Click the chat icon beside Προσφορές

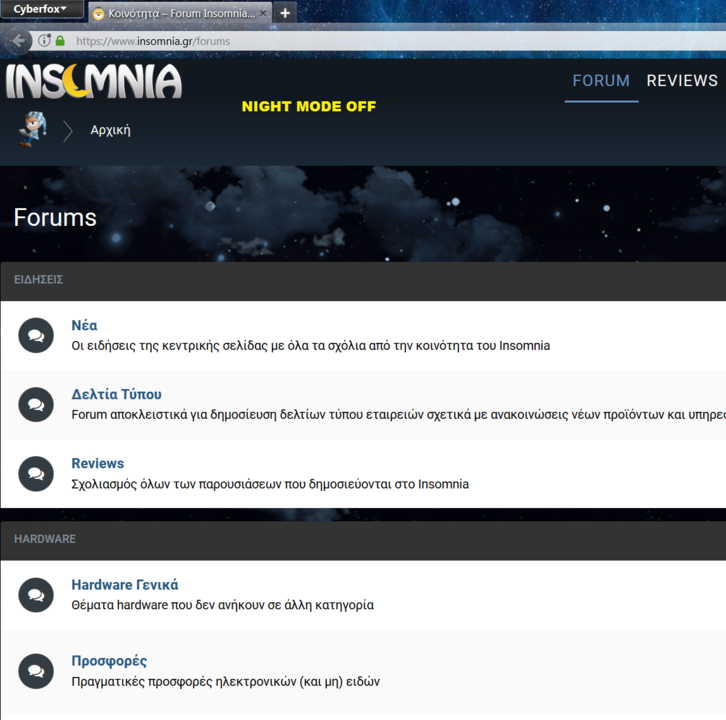(x=36, y=671)
